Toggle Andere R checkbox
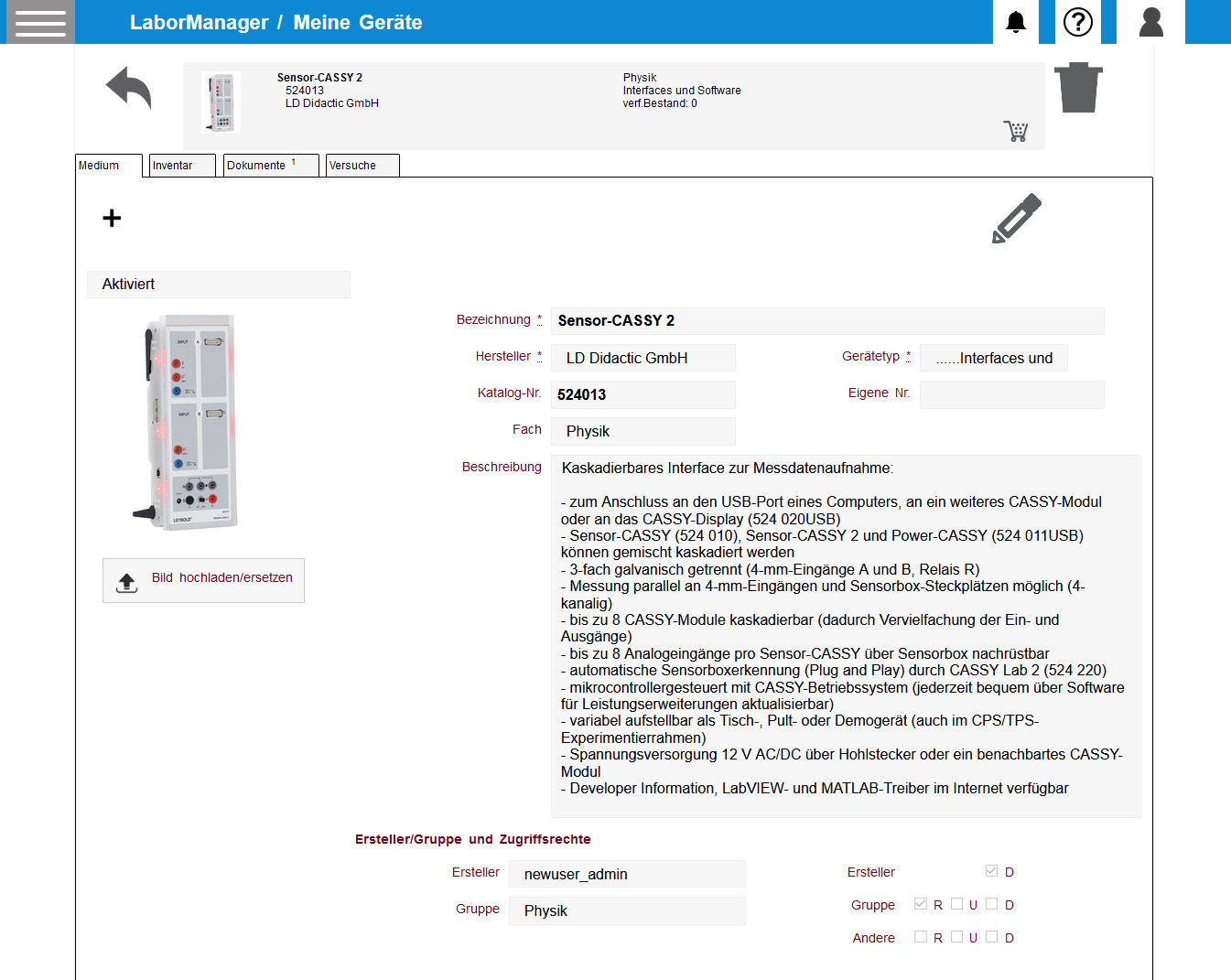1231x980 pixels. point(921,937)
